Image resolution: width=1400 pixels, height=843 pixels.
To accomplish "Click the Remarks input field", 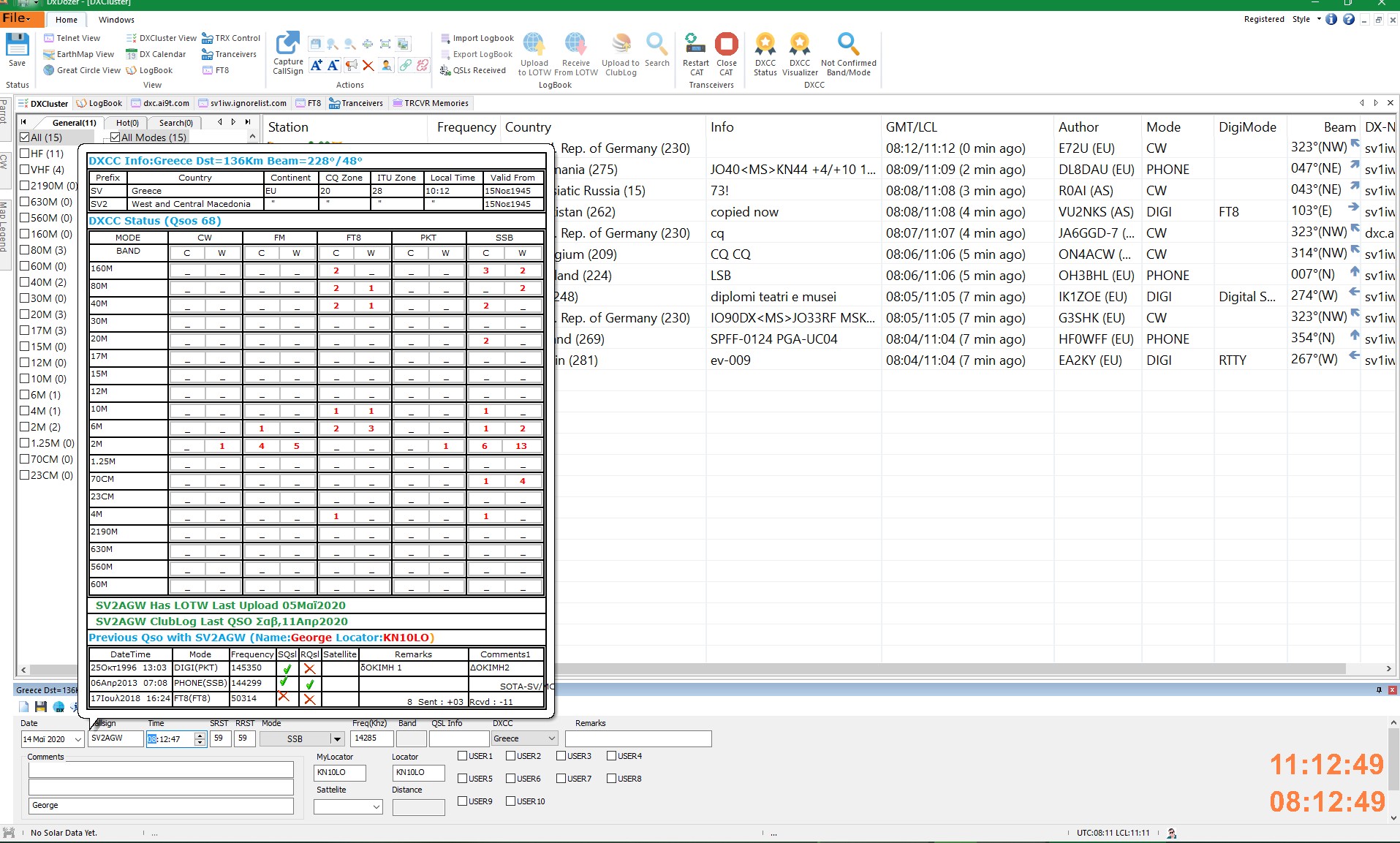I will [638, 738].
